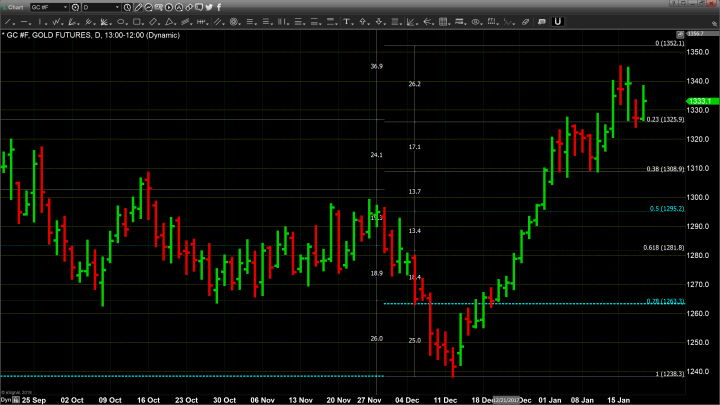Select the trend line drawing tool
The width and height of the screenshot is (720, 405).
[x=7, y=20]
